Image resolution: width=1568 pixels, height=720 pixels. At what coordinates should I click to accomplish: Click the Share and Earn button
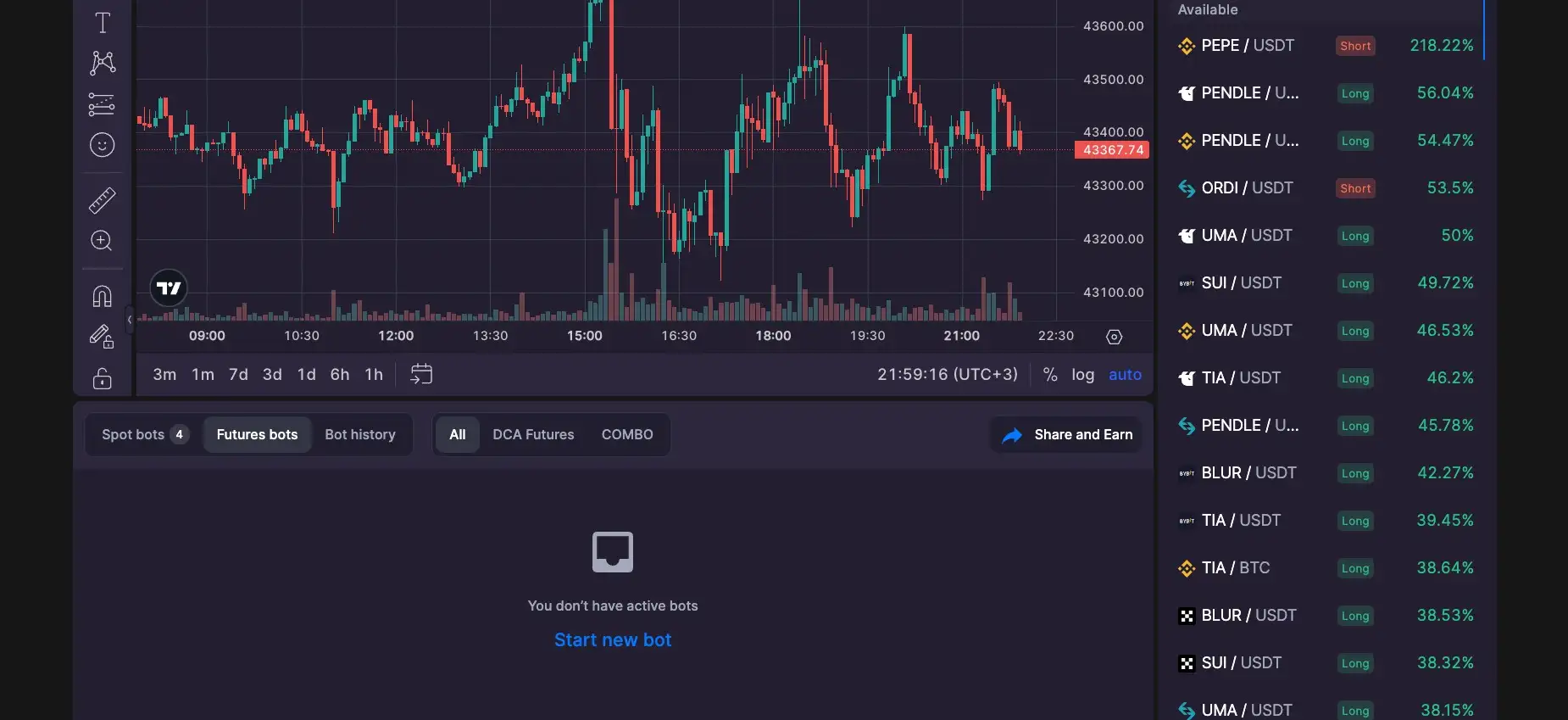(1068, 434)
